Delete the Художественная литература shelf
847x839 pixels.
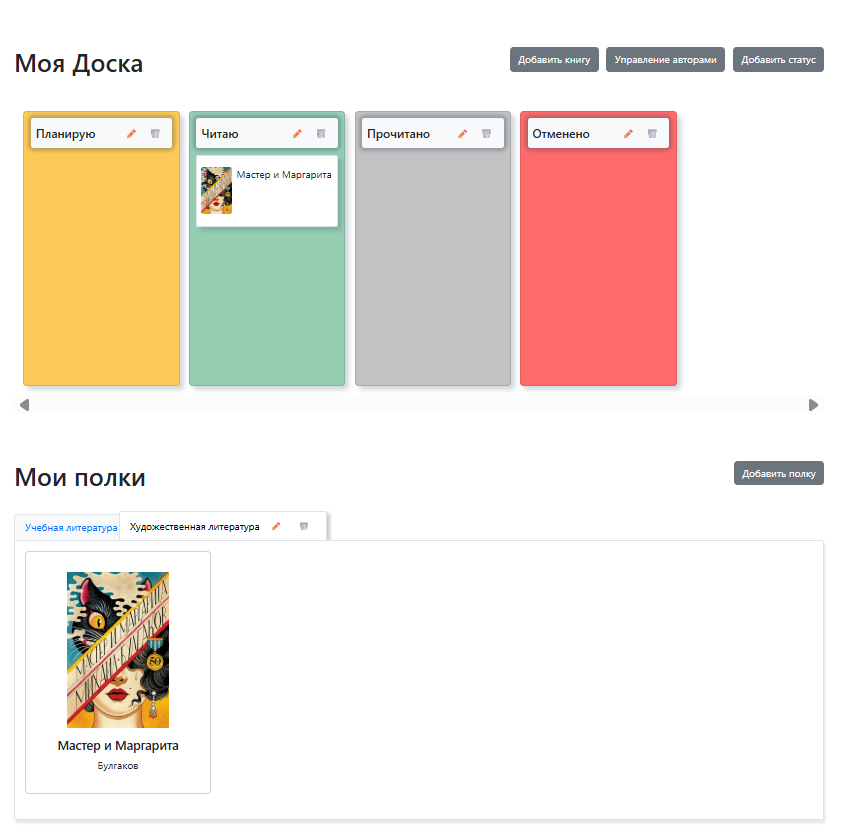[304, 526]
